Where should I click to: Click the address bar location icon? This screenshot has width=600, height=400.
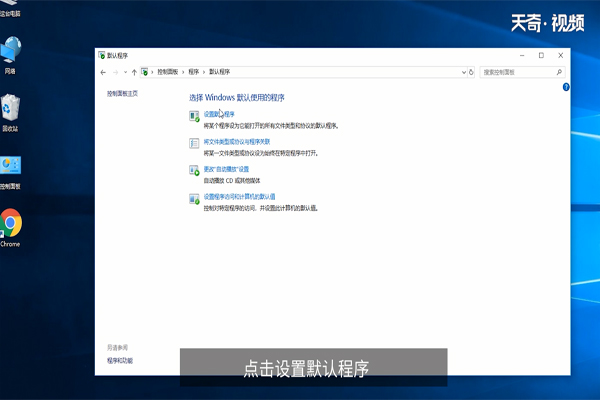[x=145, y=72]
